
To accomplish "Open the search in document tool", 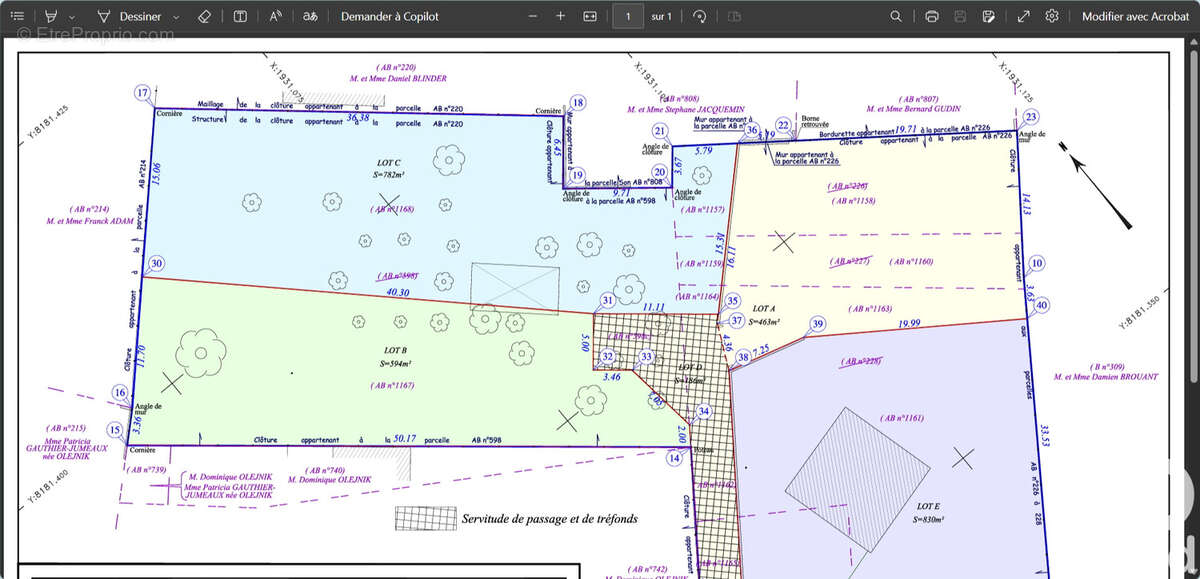I will (896, 17).
